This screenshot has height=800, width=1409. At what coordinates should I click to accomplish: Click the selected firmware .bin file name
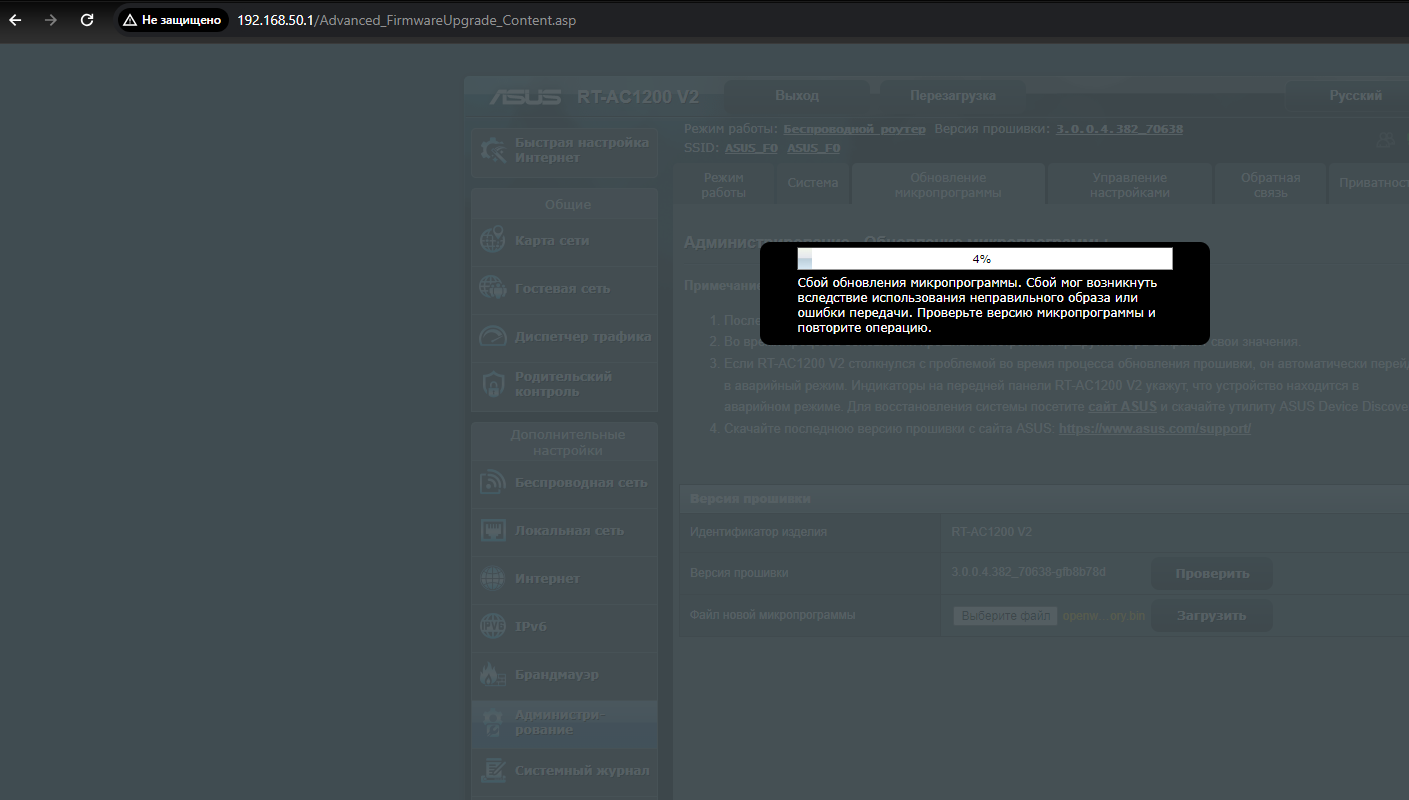(1104, 616)
